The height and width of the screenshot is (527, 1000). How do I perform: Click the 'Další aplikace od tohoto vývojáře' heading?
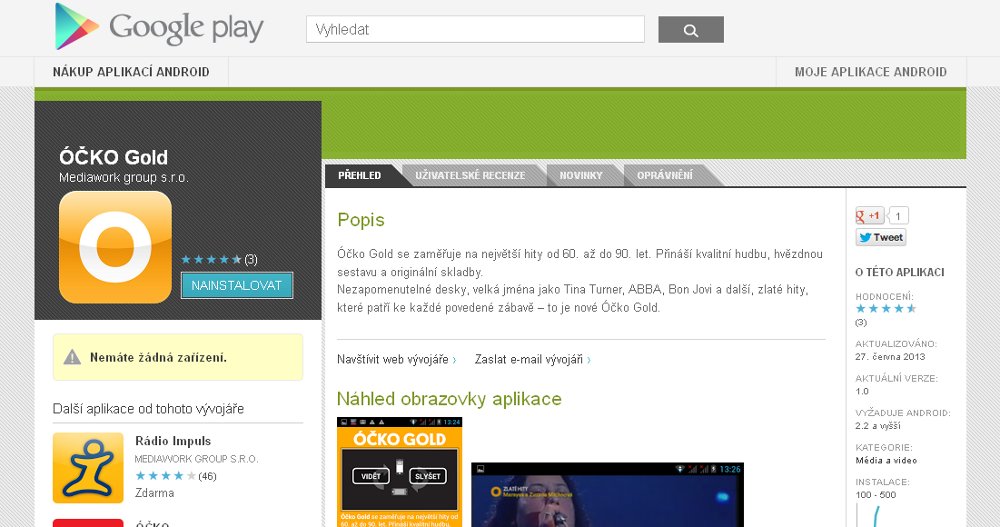148,408
